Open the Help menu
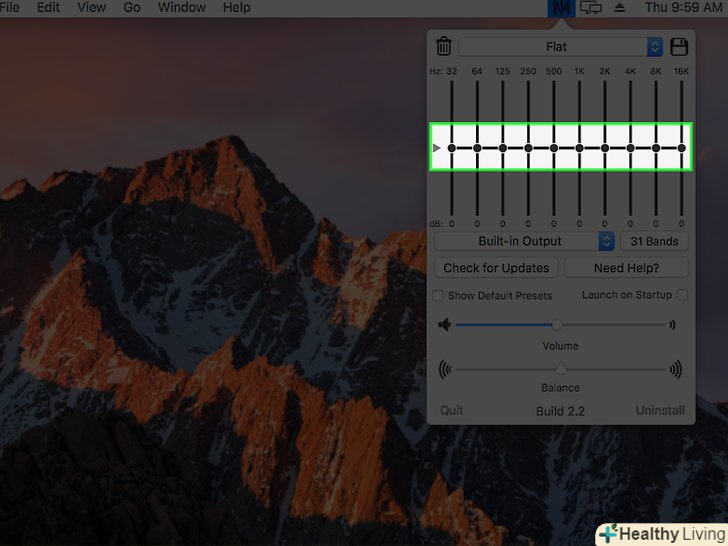Screen dimensions: 728x546 [x=237, y=7]
